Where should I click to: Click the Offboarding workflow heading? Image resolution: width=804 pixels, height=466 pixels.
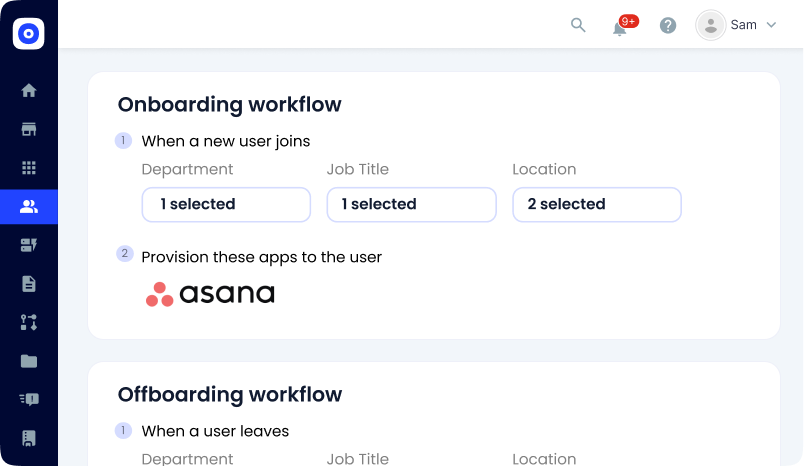click(x=230, y=395)
